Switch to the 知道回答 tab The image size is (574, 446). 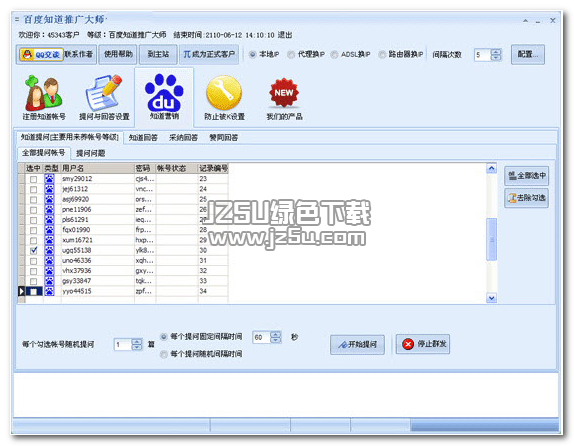click(143, 138)
